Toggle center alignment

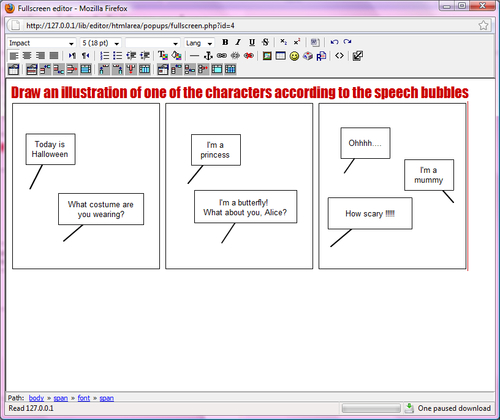27,56
